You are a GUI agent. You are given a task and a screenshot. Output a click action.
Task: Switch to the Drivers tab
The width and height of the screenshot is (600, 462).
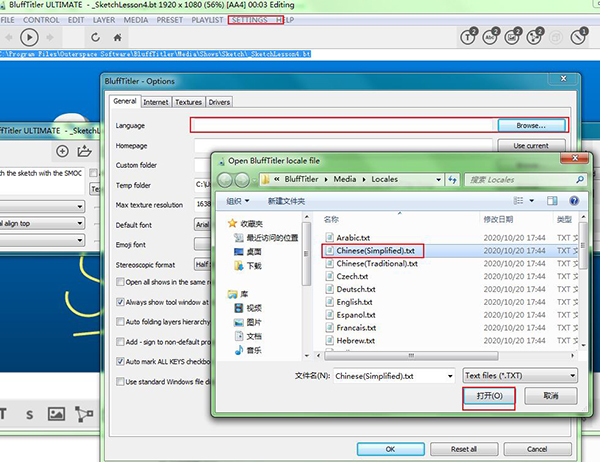(x=219, y=102)
